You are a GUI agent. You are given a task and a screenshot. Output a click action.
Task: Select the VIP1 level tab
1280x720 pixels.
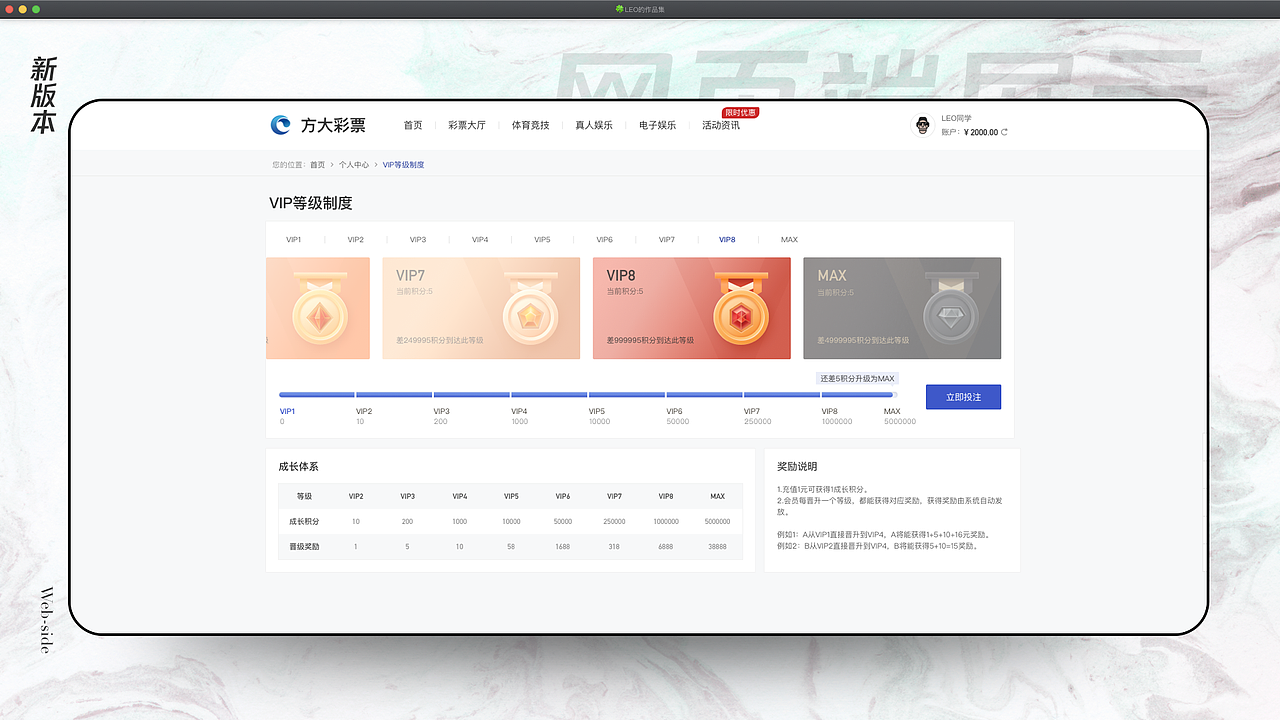coord(293,240)
